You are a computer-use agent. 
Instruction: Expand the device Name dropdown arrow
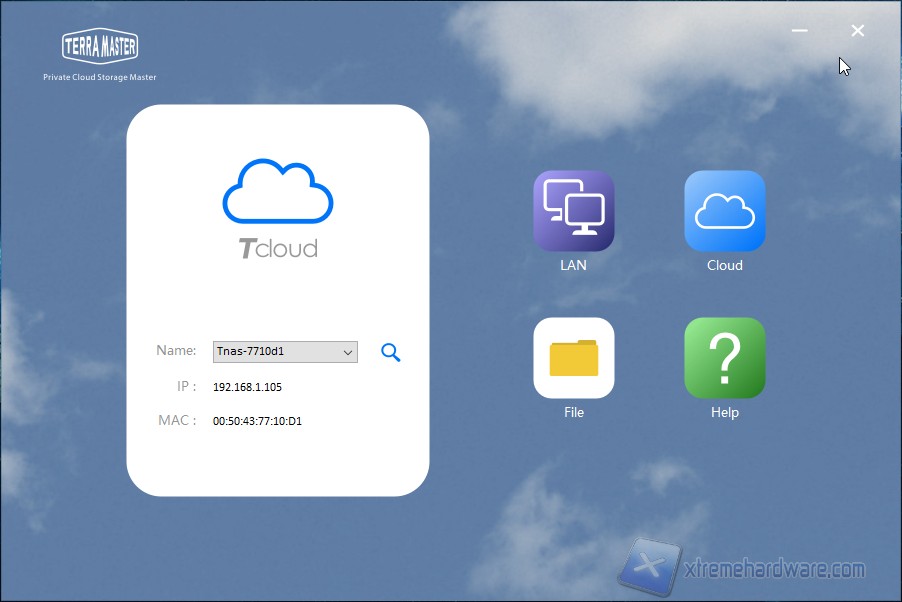pos(347,352)
